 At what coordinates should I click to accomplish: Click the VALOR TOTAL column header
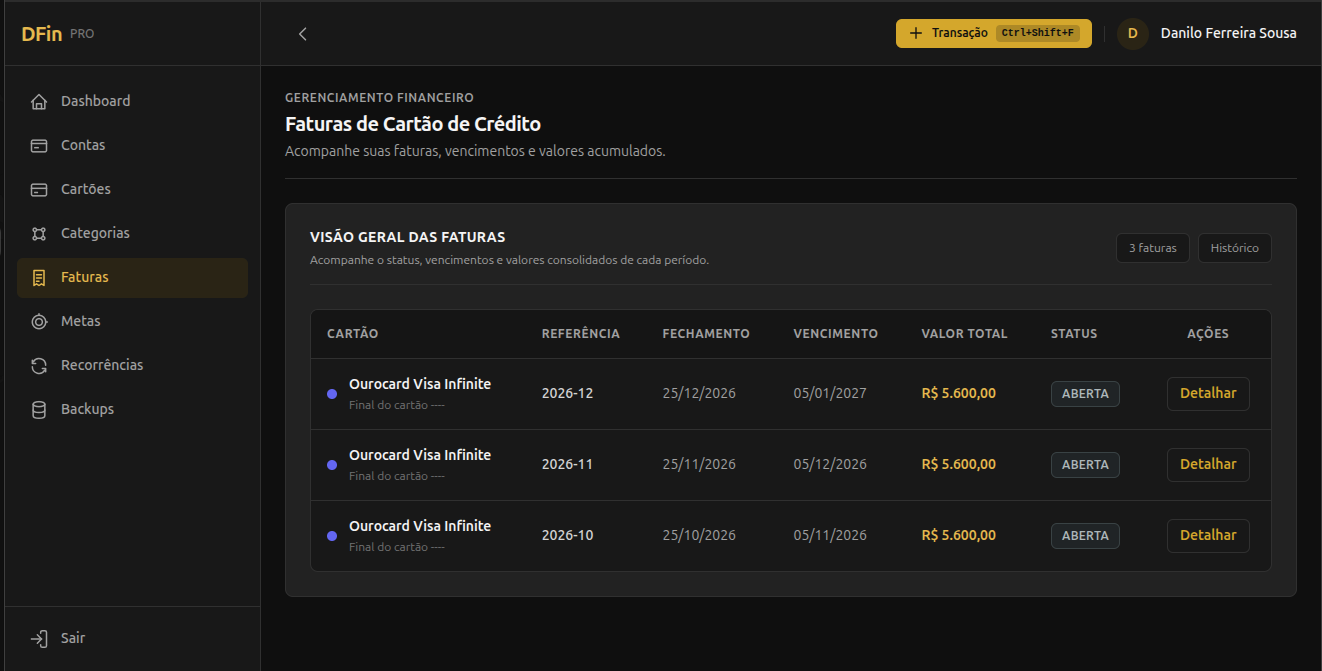[965, 334]
